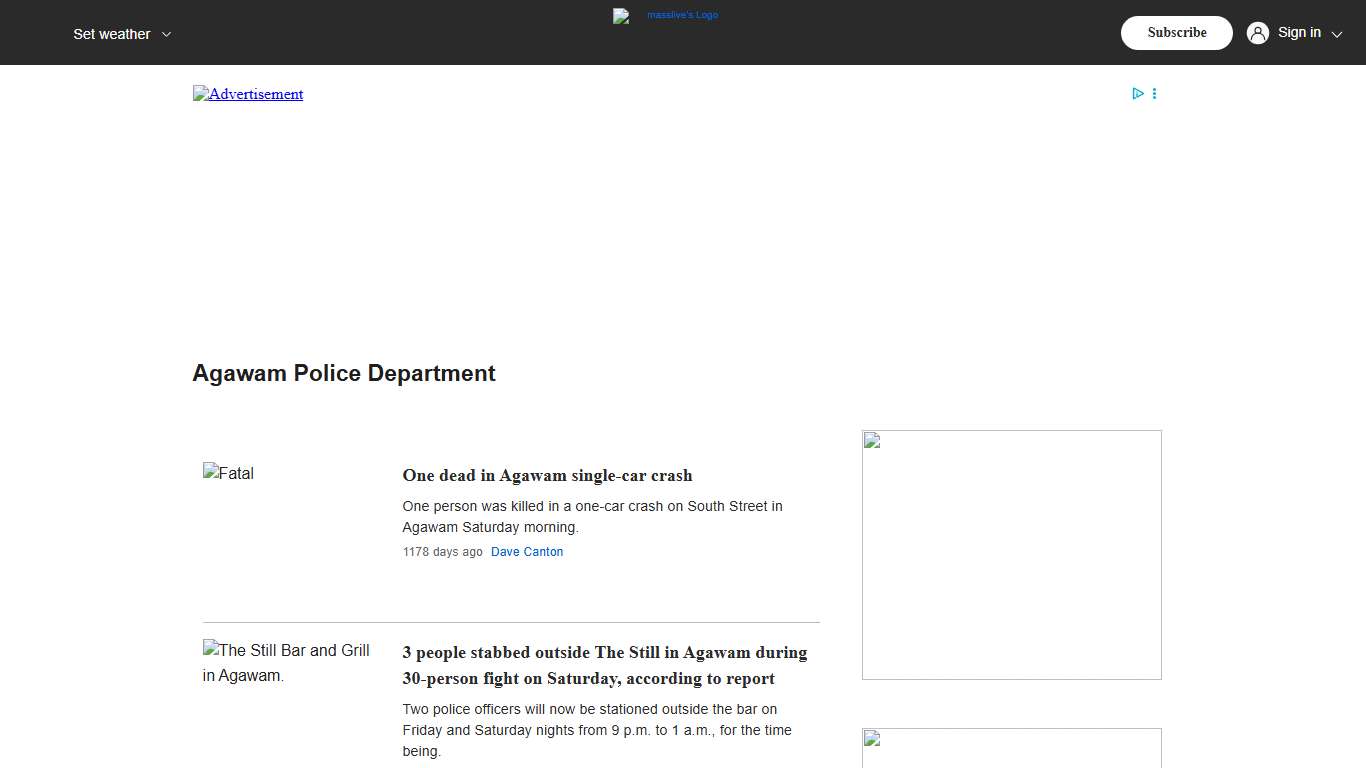
Task: Click the '1178 days ago' timestamp
Action: (442, 551)
